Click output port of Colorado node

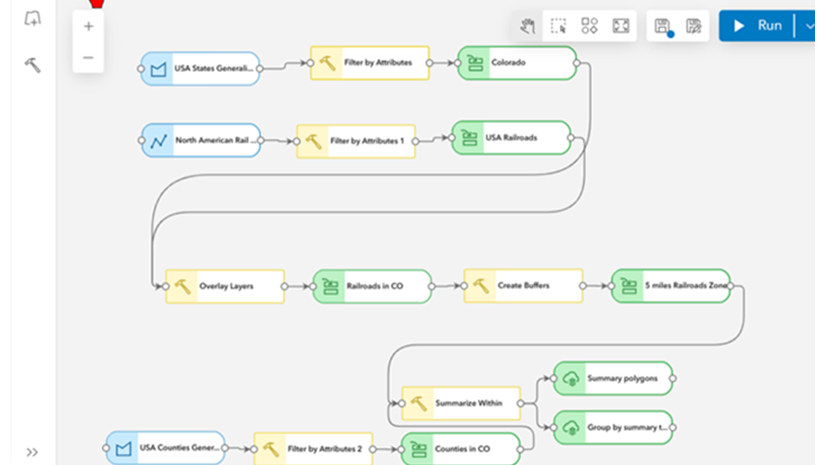pos(577,63)
